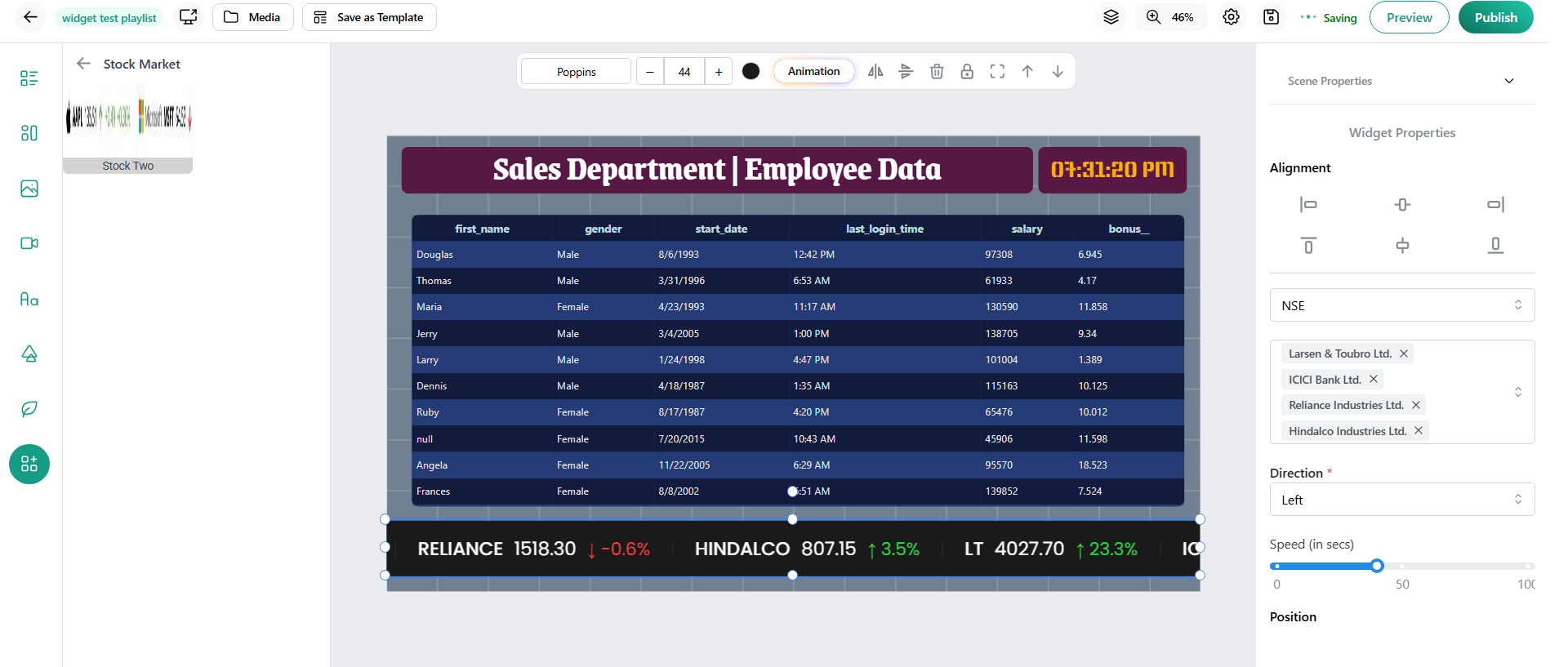Click the widget test playlist label
This screenshot has width=1568, height=667.
click(x=109, y=18)
